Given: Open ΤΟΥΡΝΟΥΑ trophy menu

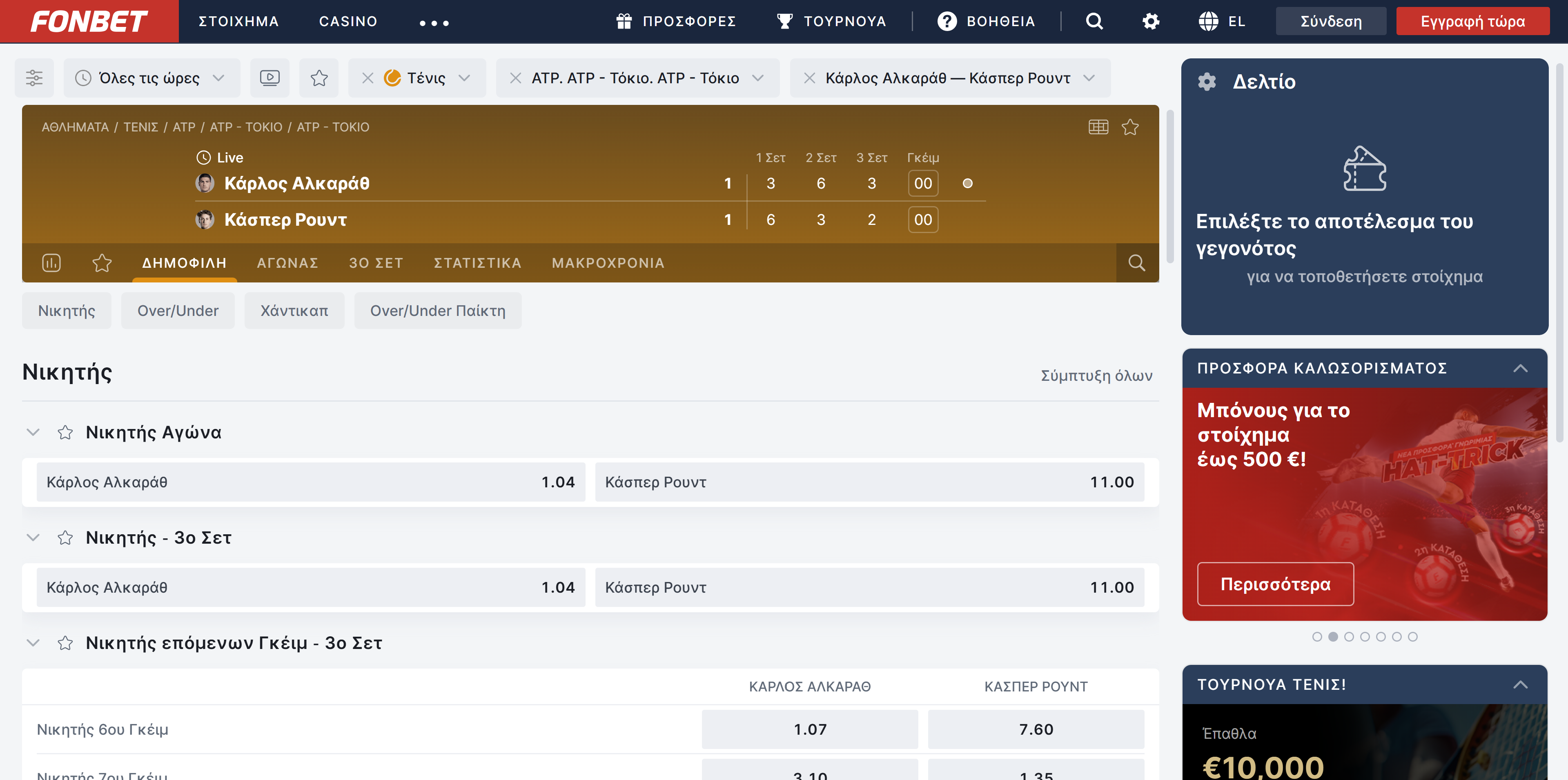Looking at the screenshot, I should (831, 21).
